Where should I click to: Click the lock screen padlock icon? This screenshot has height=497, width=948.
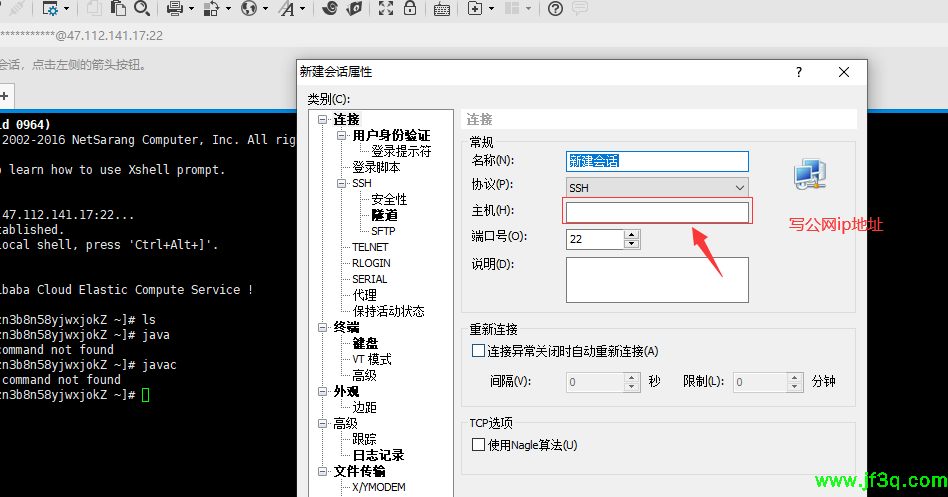coord(410,9)
